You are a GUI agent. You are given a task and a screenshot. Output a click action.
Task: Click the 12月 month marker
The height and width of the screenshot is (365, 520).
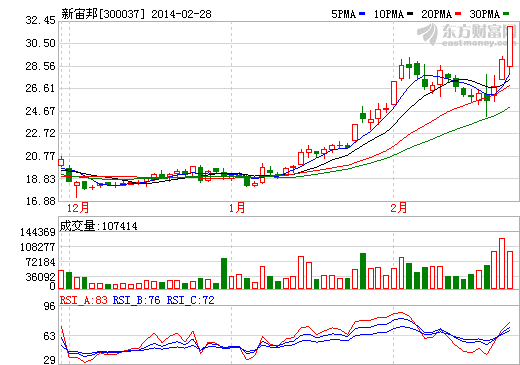pos(78,208)
